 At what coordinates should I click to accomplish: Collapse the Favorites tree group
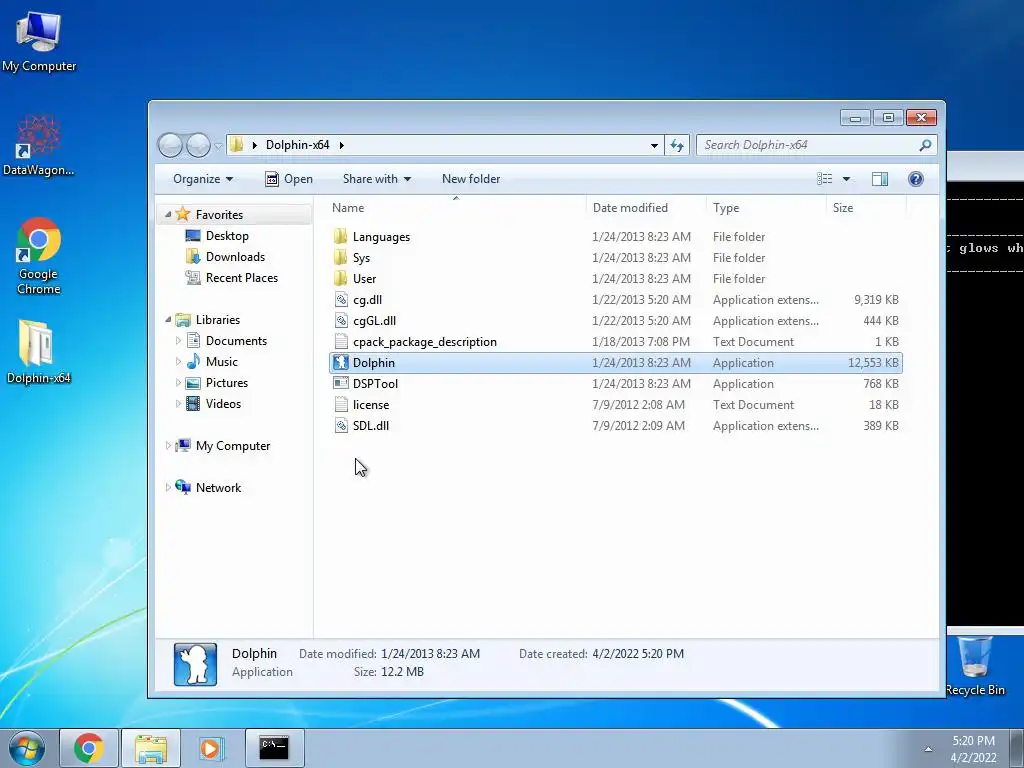point(168,214)
